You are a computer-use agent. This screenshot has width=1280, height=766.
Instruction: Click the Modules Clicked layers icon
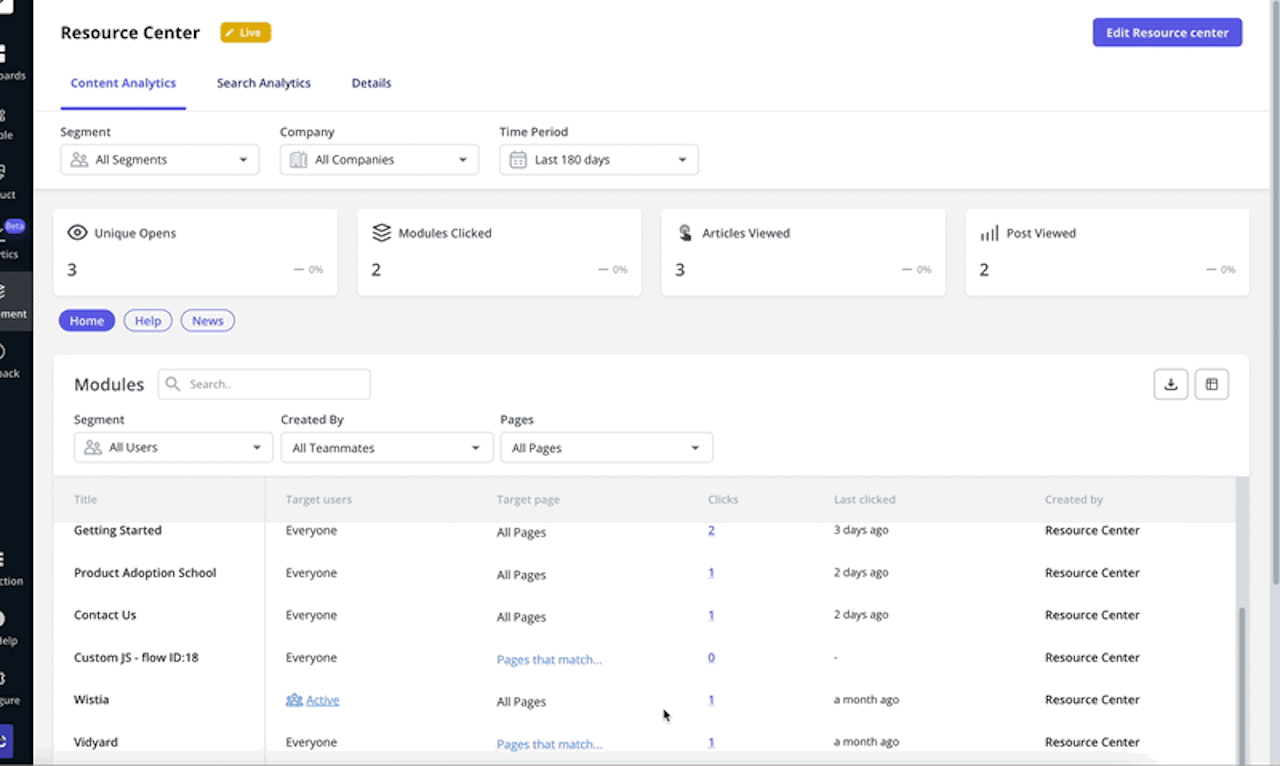point(381,233)
